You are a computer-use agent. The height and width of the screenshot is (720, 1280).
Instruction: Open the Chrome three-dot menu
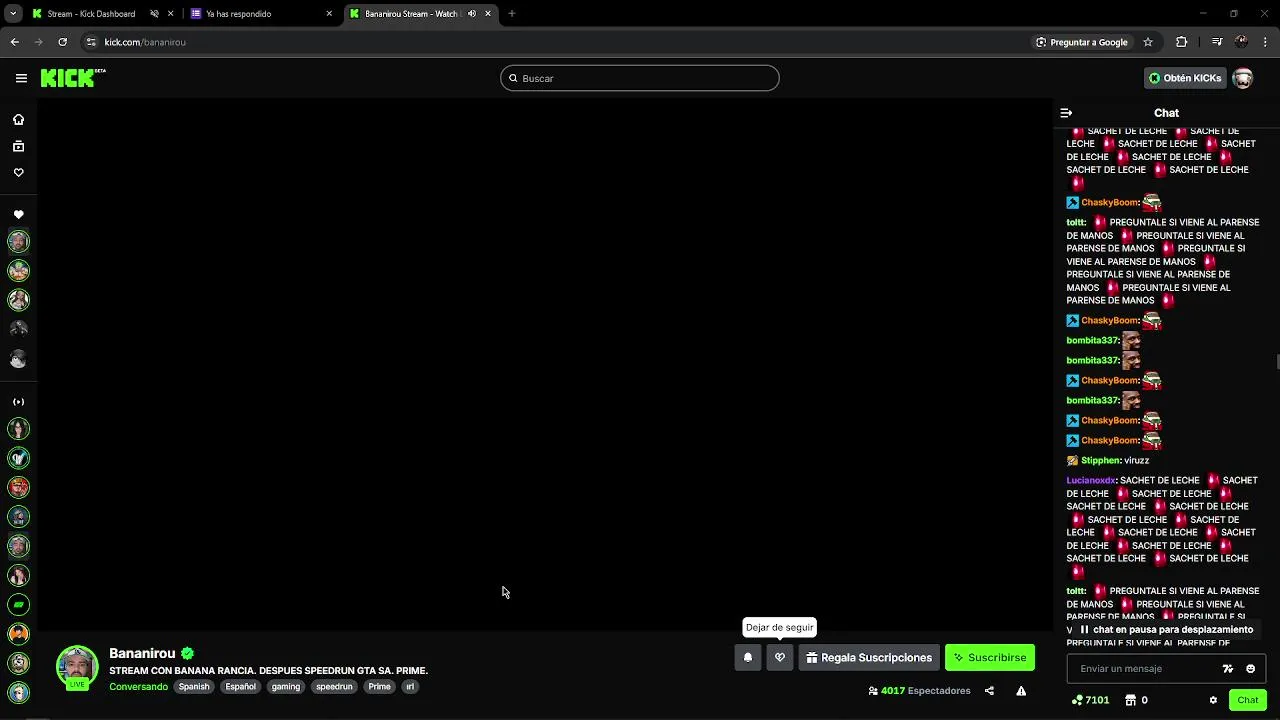tap(1266, 42)
